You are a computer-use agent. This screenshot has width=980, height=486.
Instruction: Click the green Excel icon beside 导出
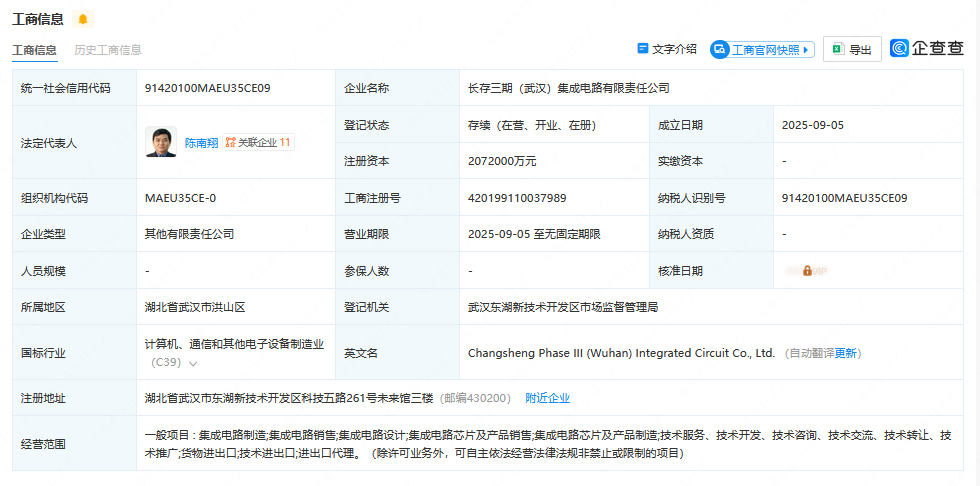[x=838, y=49]
